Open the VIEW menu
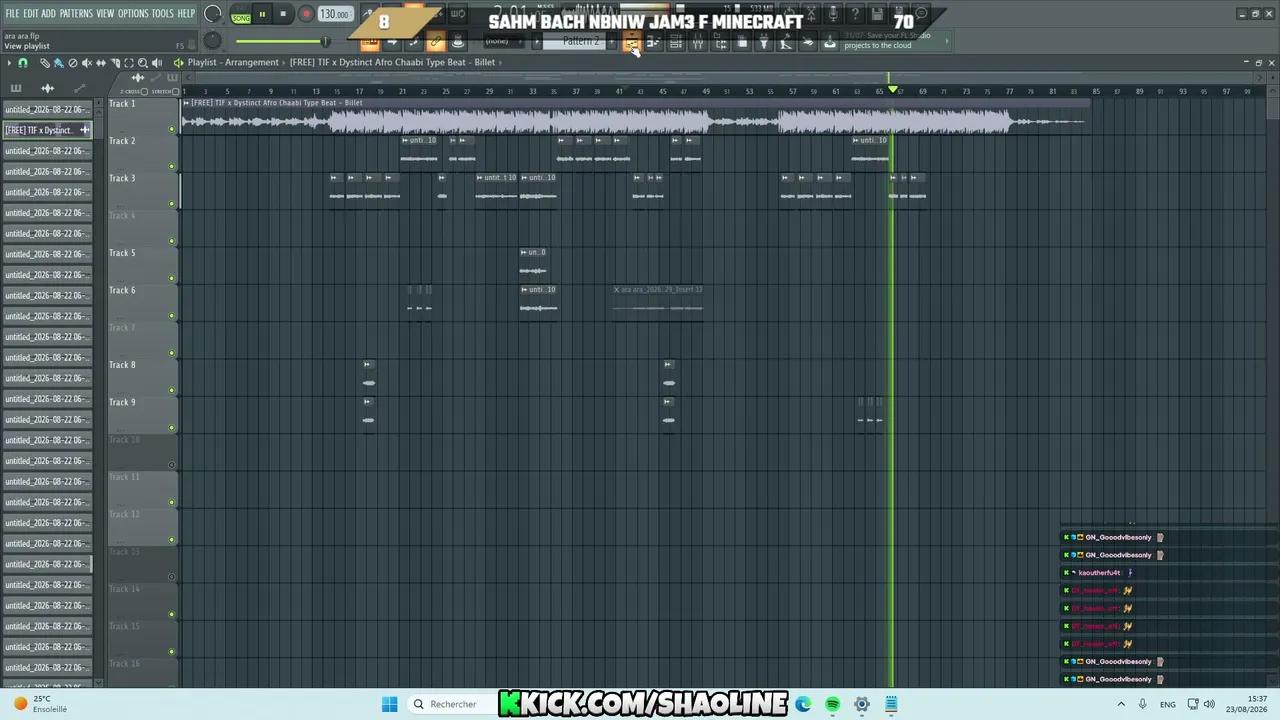 (105, 14)
